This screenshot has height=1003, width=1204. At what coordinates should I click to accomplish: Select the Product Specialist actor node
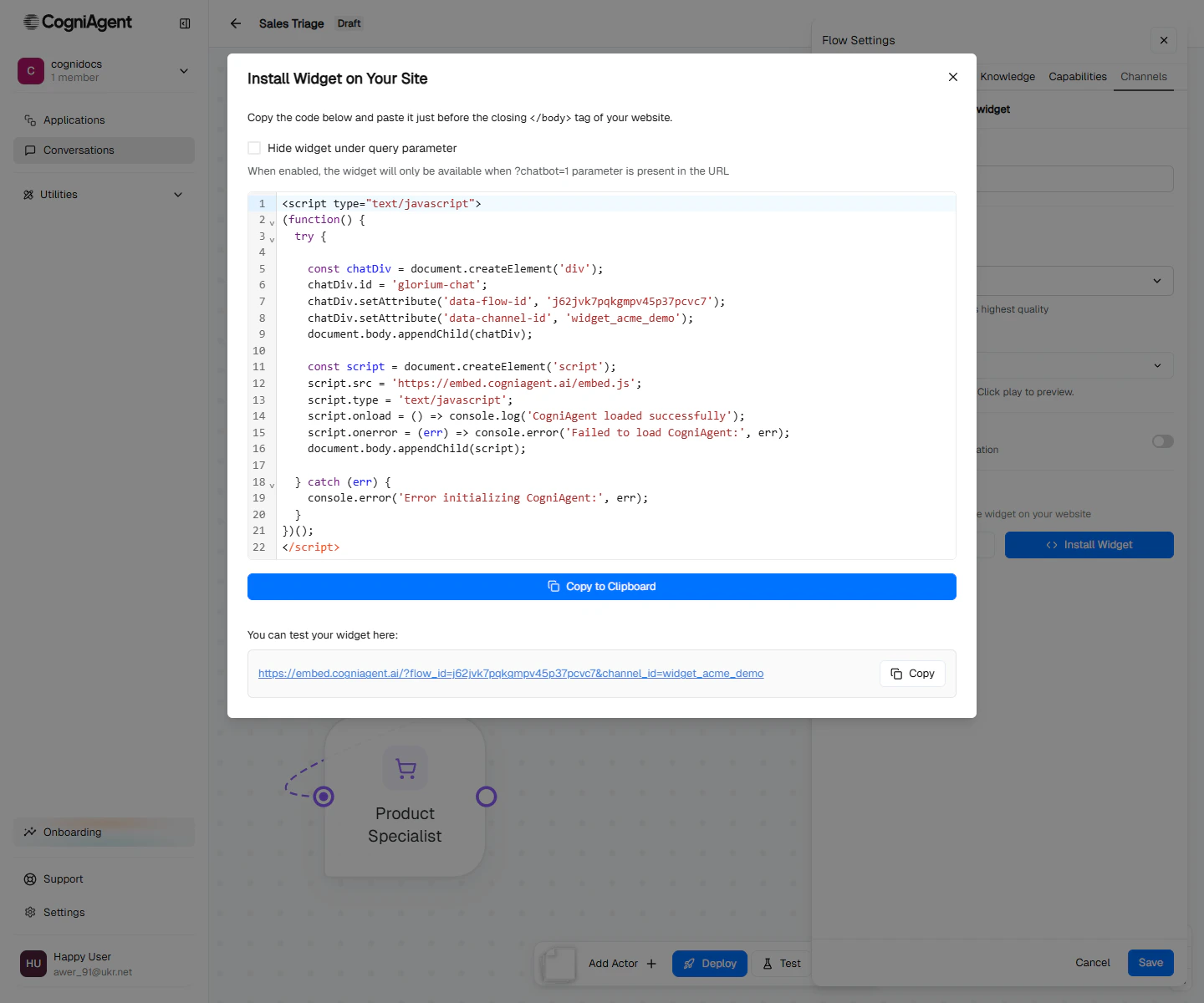405,797
